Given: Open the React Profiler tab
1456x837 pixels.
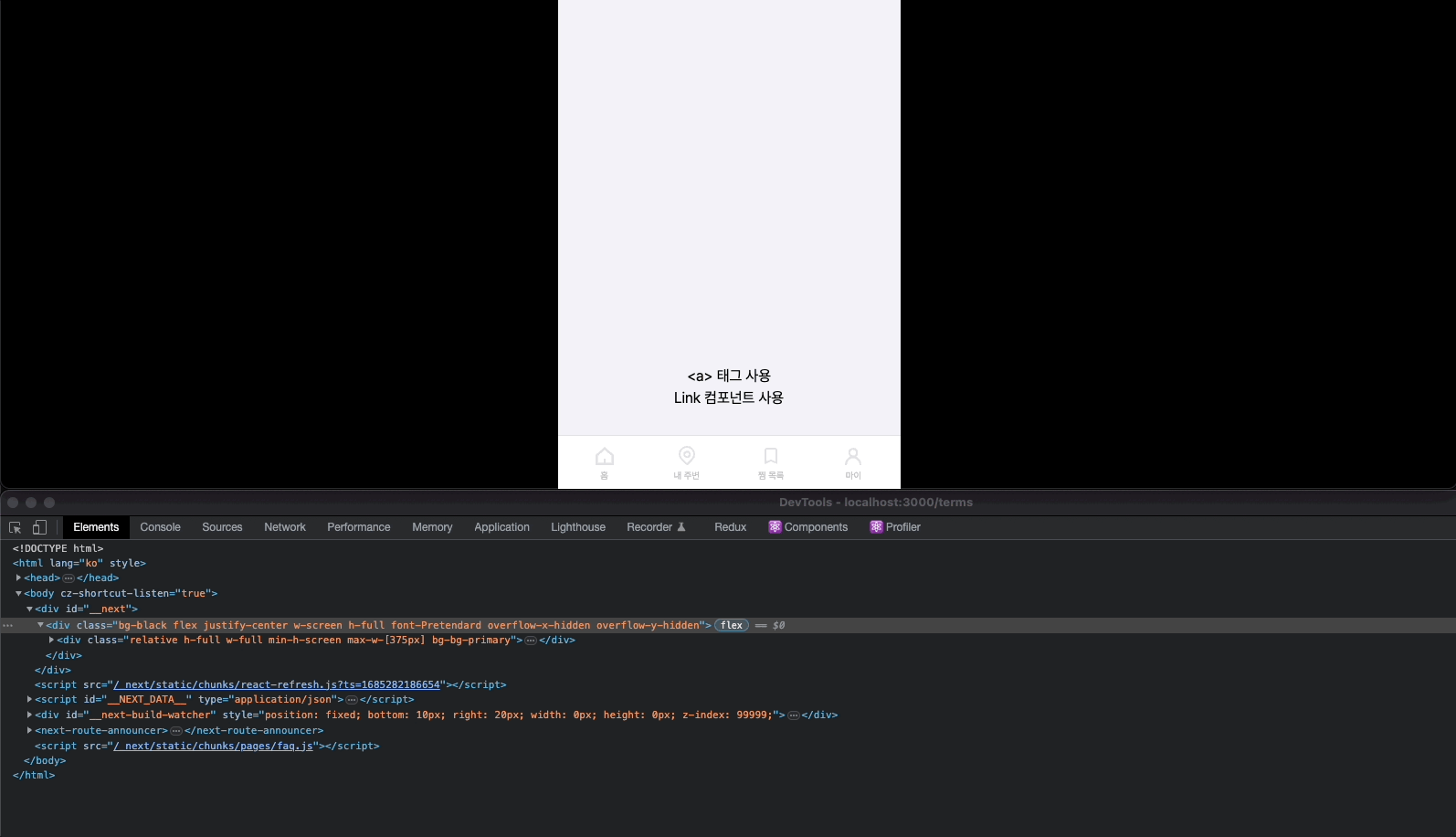Looking at the screenshot, I should 895,527.
